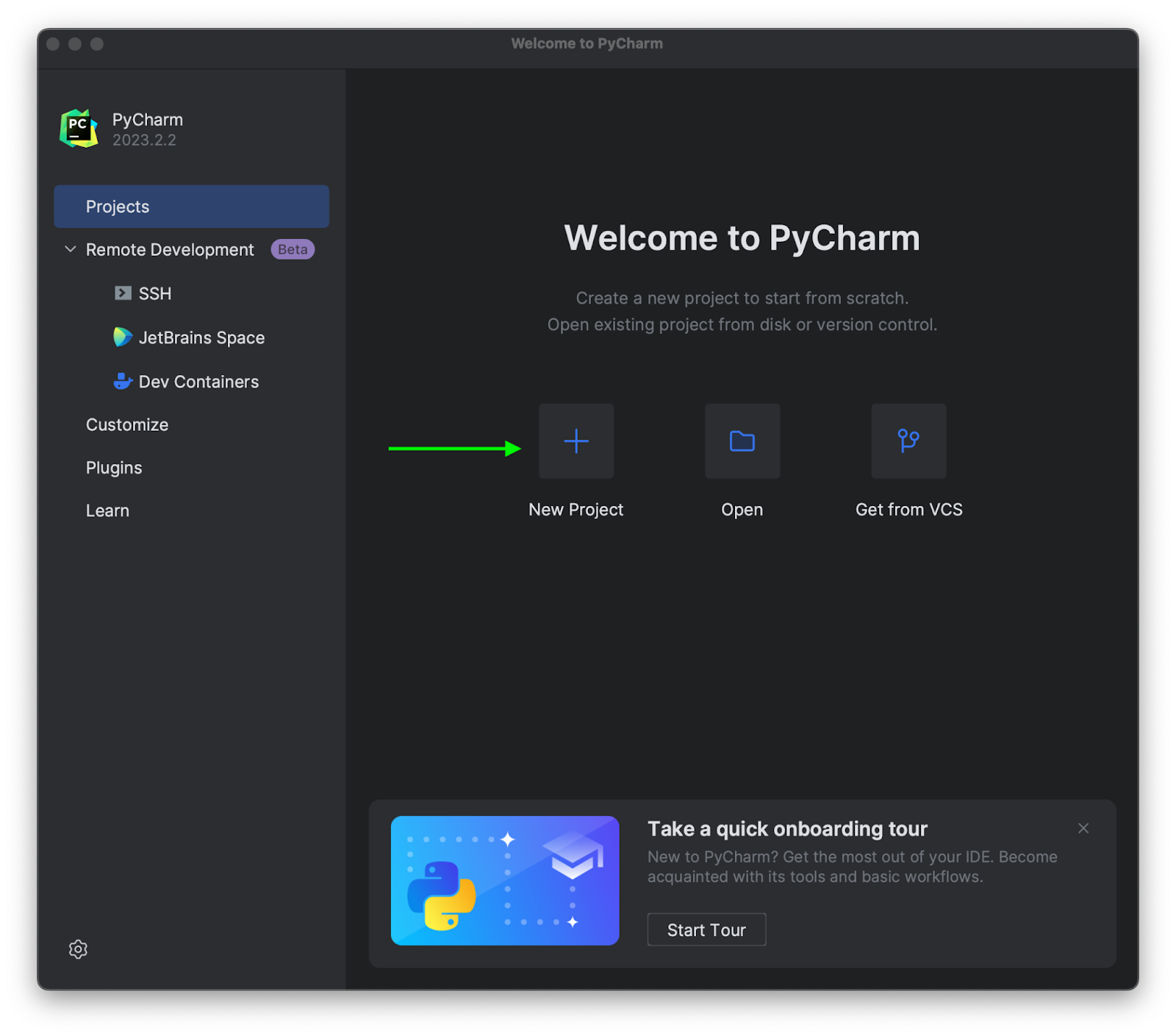Click the PyCharm 2023.2.2 version text
Image resolution: width=1176 pixels, height=1036 pixels.
click(x=144, y=140)
